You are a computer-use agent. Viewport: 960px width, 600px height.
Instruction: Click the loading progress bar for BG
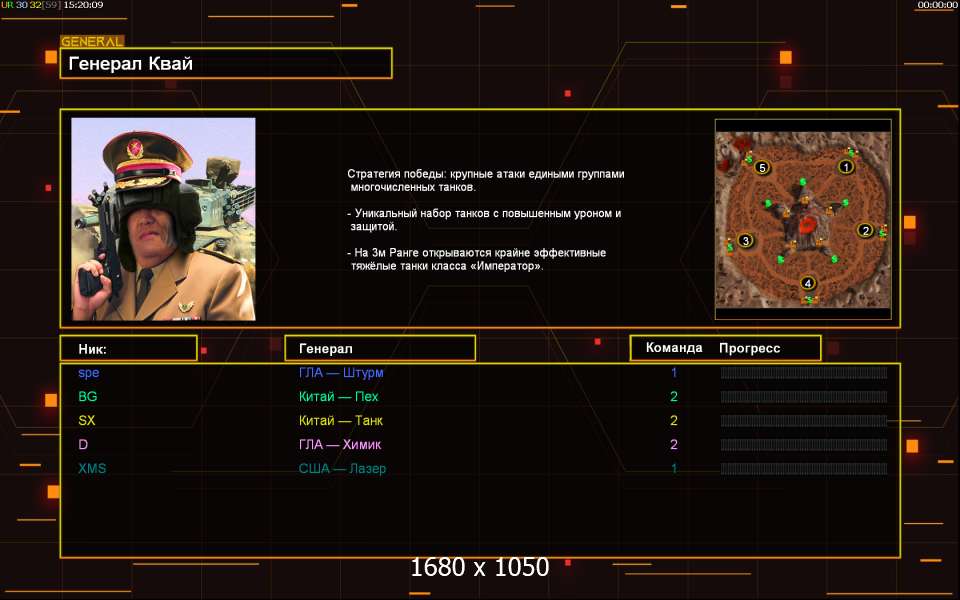coord(804,397)
